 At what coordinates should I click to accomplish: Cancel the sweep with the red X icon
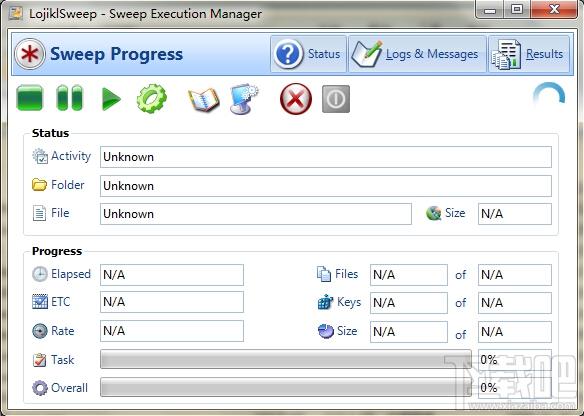tap(296, 99)
